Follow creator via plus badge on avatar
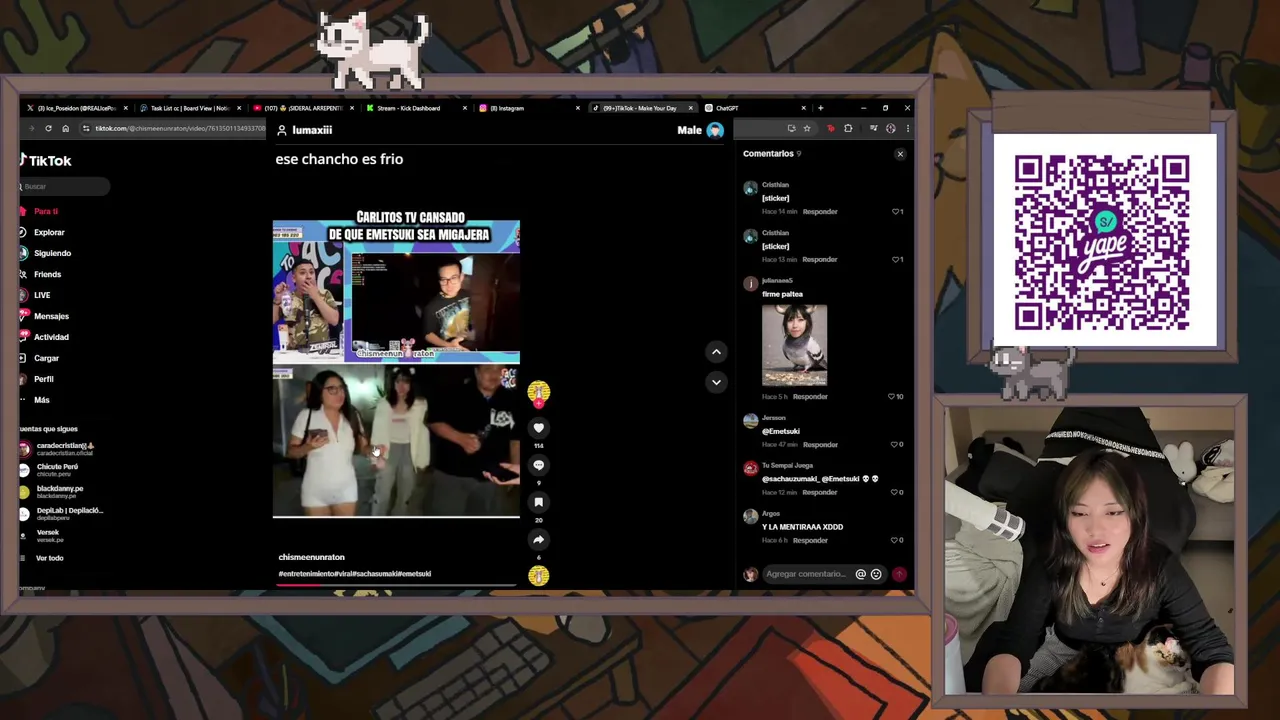 point(538,402)
